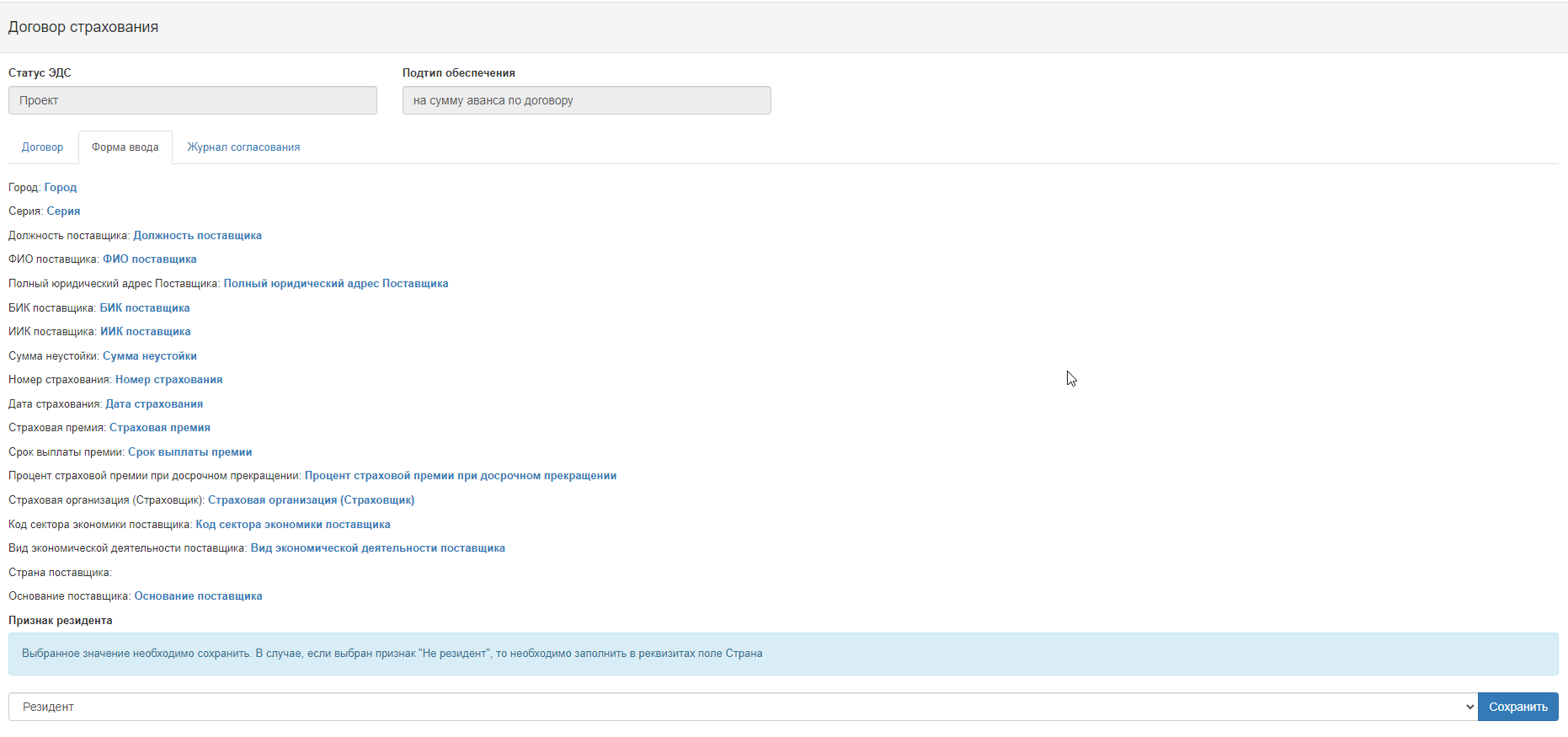
Task: Edit the Срок выплаты премии value
Action: [189, 452]
